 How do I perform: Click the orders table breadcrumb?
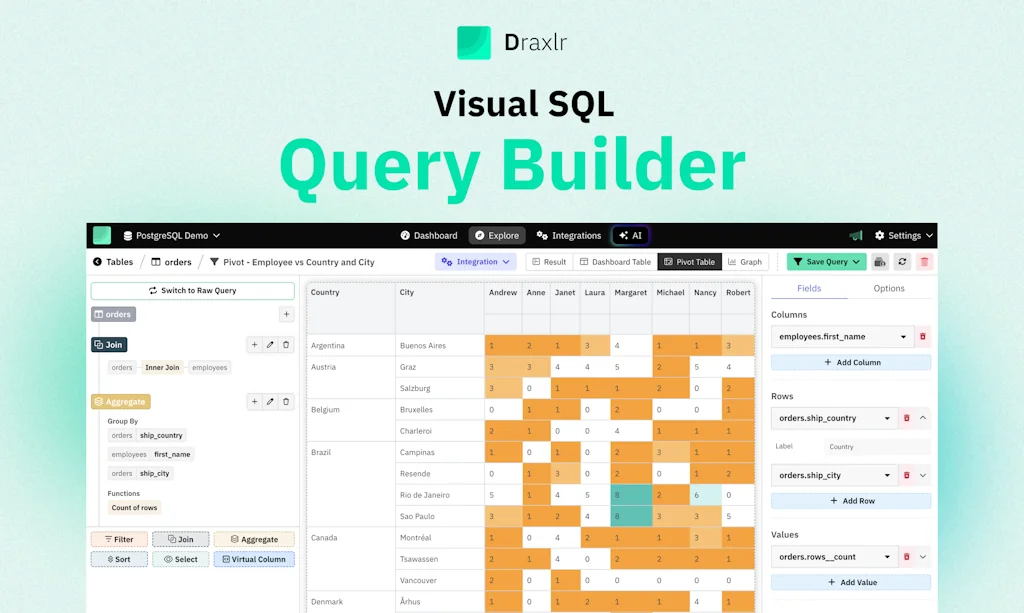click(x=172, y=262)
